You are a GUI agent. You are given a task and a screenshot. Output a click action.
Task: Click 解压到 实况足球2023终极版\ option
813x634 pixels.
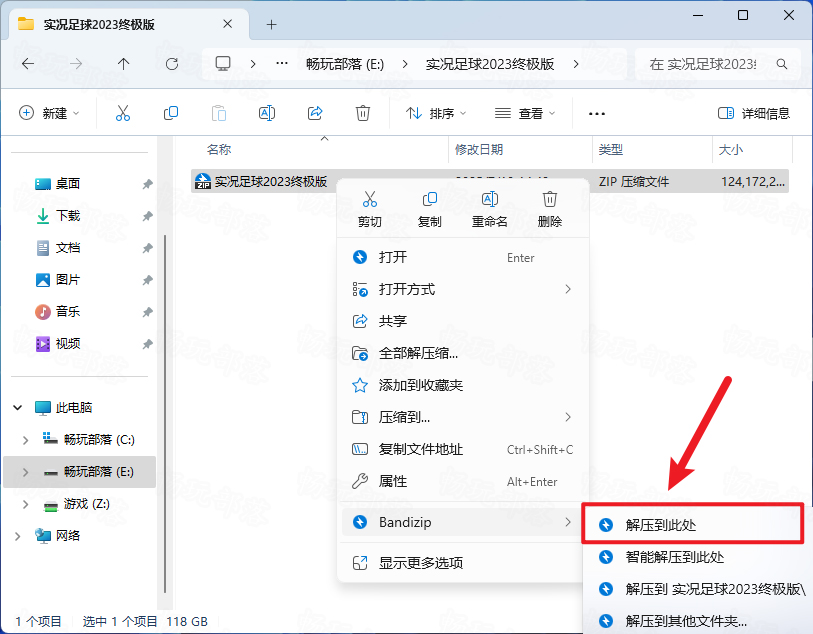click(x=697, y=589)
